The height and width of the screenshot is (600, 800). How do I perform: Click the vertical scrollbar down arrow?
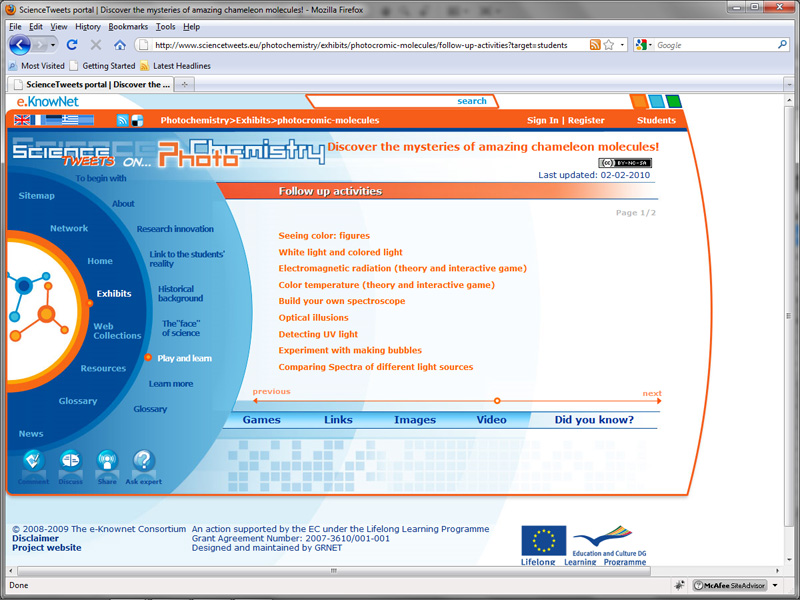(x=789, y=560)
